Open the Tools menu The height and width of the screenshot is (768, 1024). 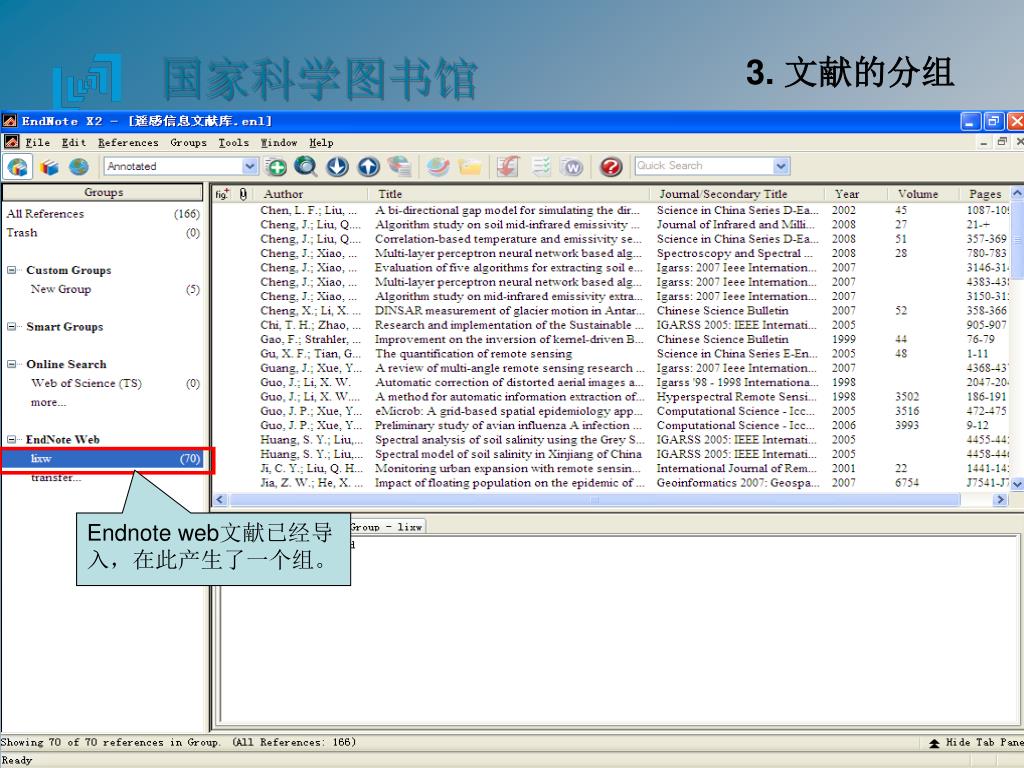click(233, 143)
